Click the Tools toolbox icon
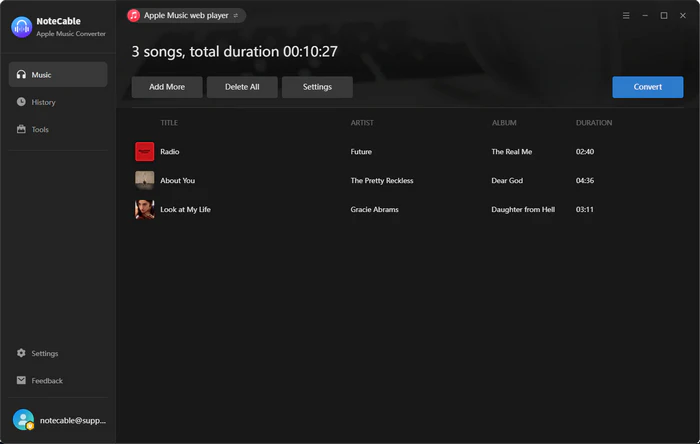Screen dimensions: 700x444 point(21,129)
